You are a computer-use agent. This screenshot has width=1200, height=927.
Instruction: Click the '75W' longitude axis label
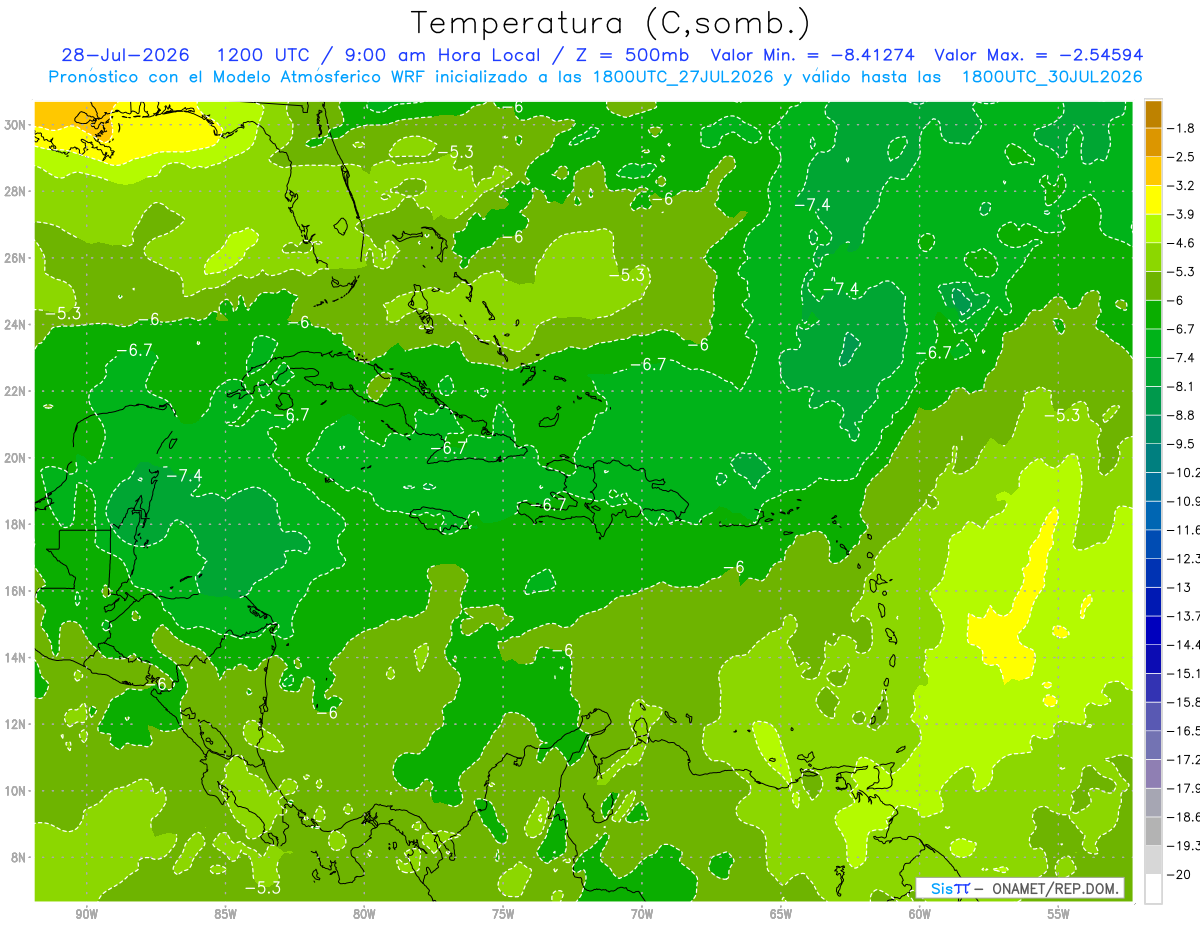pyautogui.click(x=503, y=914)
